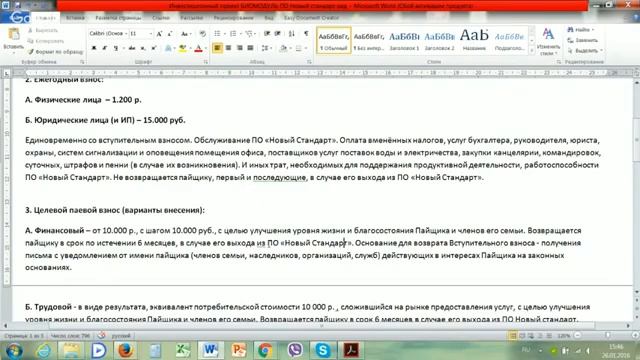Apply the Заголовок 1 style
This screenshot has height=360, width=640.
coord(404,40)
